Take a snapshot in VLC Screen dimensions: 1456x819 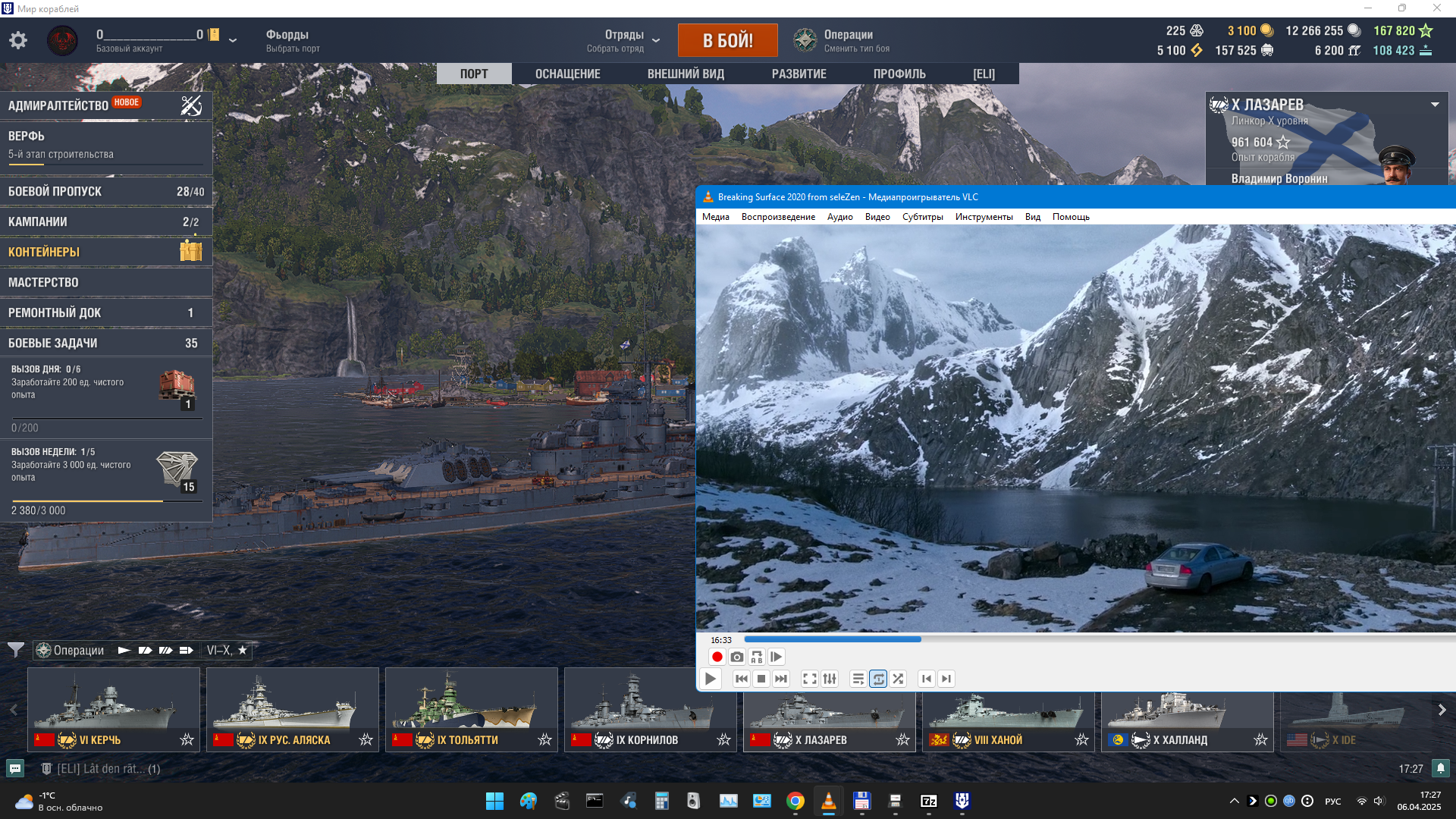[736, 657]
